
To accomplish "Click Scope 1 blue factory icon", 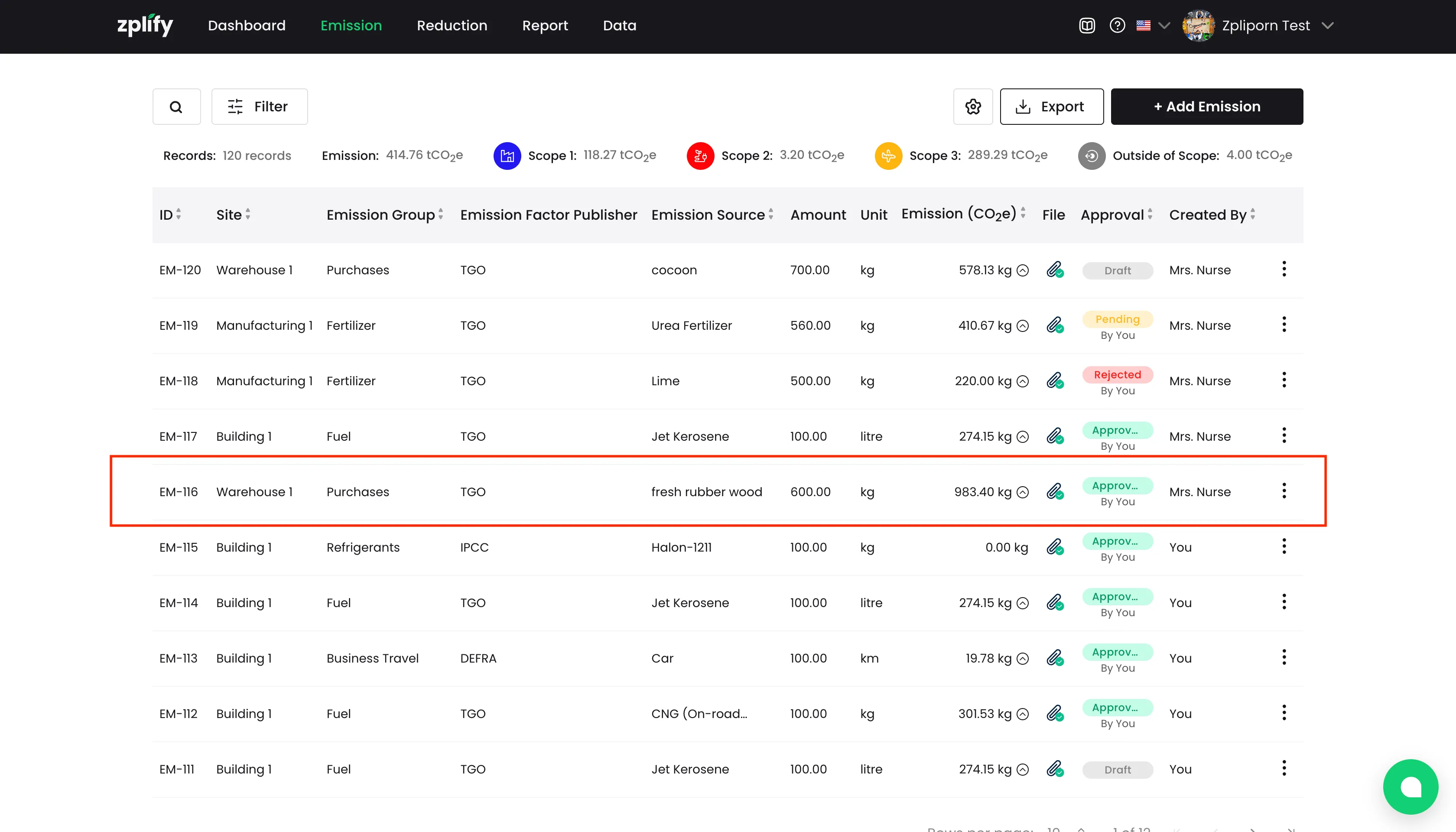I will (507, 156).
